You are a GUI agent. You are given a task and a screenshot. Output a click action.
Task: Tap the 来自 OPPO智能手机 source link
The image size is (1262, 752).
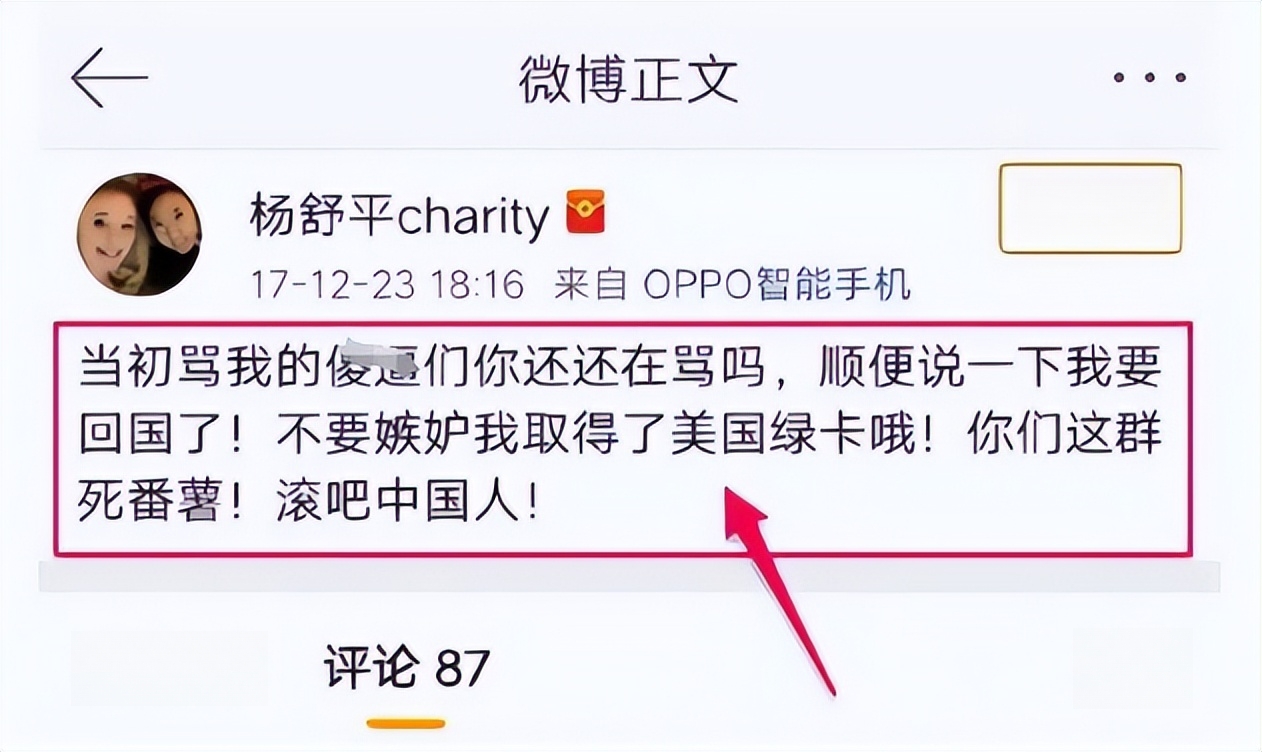click(x=732, y=285)
